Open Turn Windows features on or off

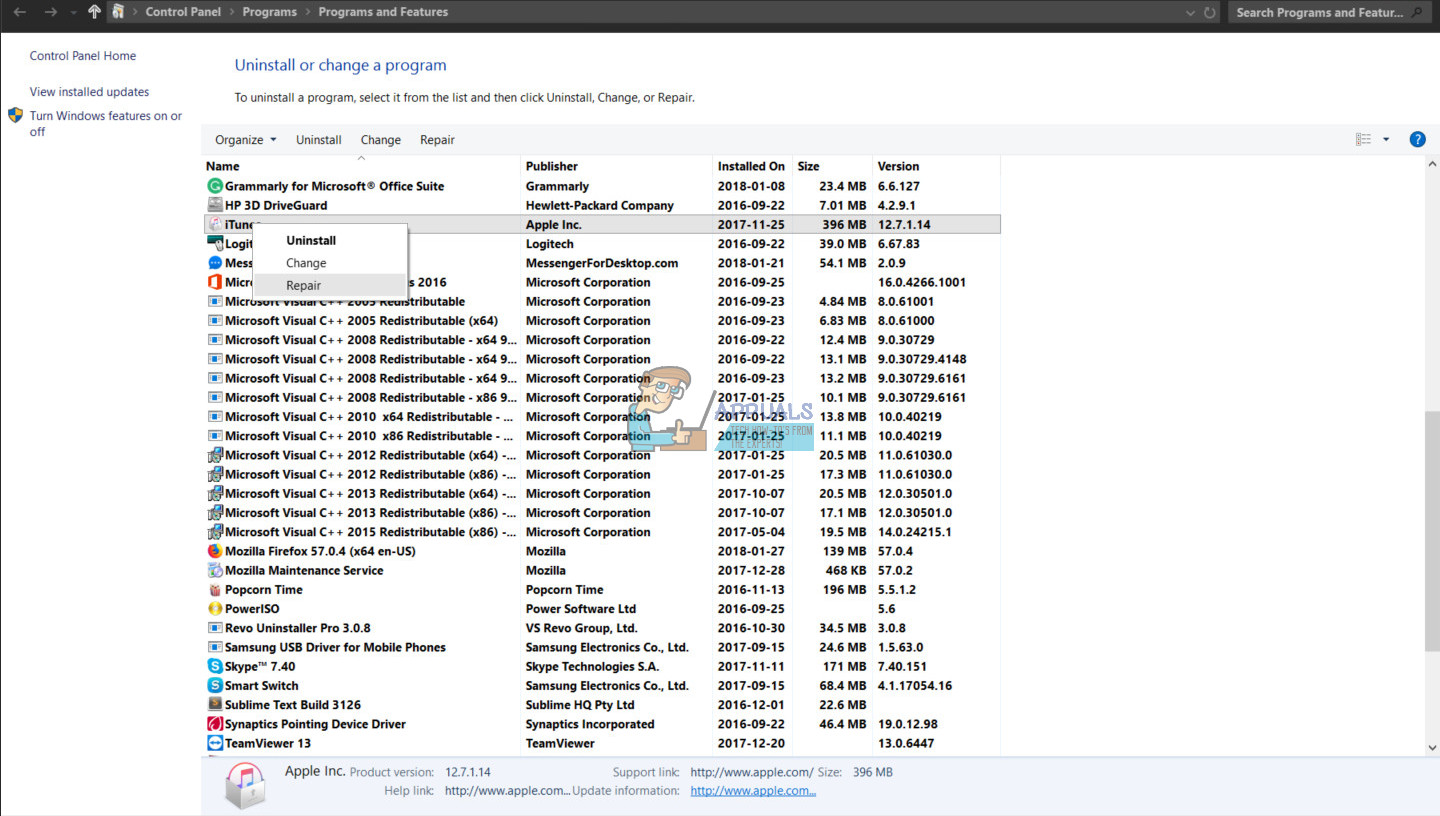point(106,124)
